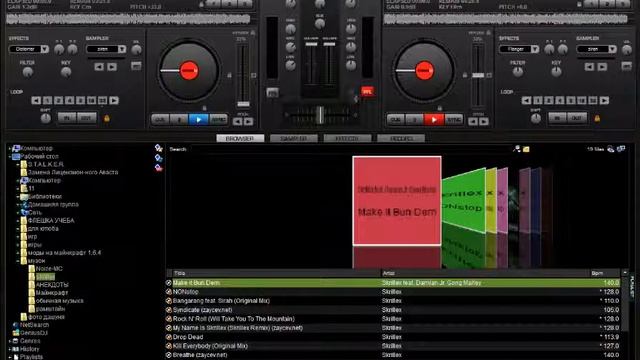Pitch bend up on the left deck
Screen dimensions: 640x360
248,122
